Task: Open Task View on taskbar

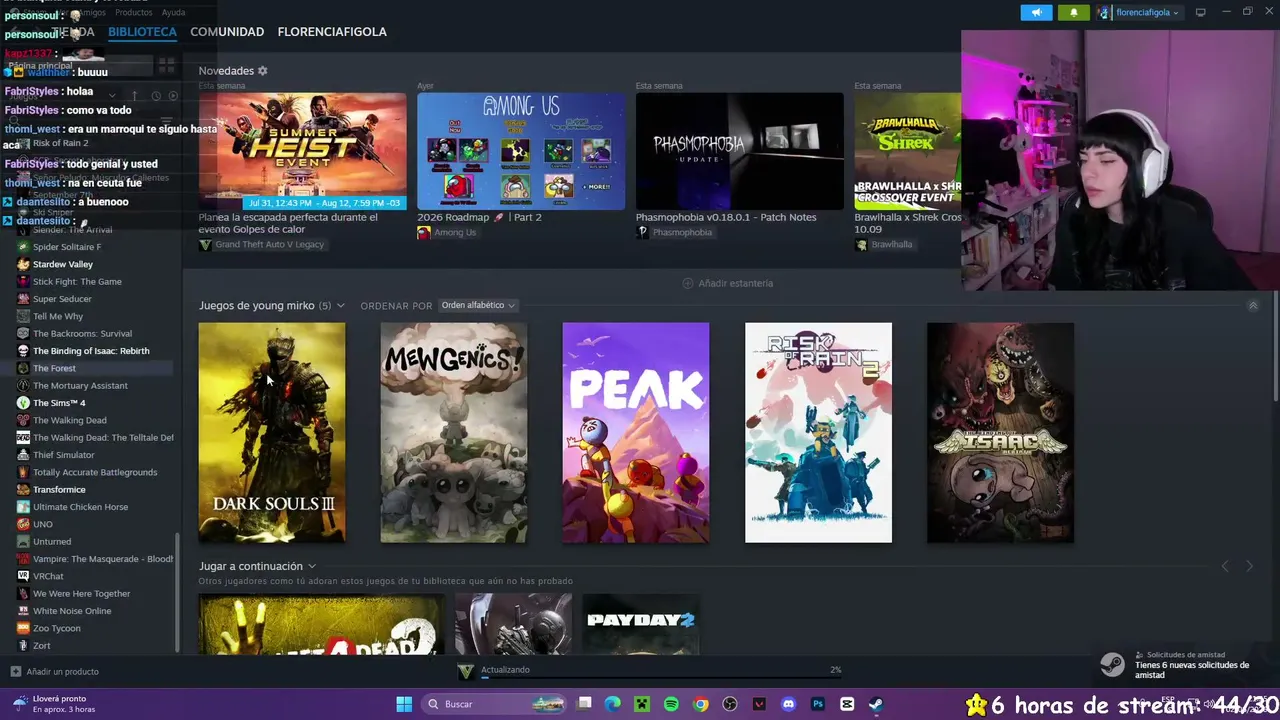Action: pos(585,704)
